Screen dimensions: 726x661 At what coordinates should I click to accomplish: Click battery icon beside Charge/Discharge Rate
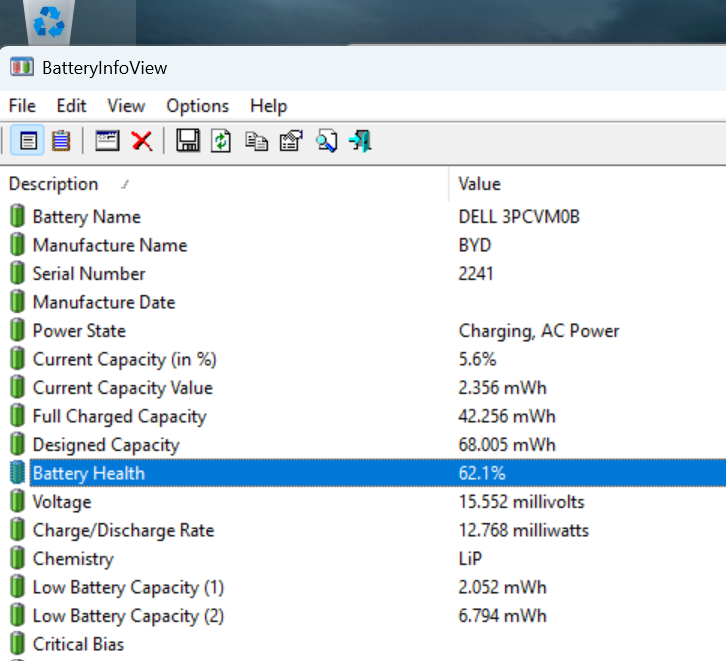click(x=17, y=530)
